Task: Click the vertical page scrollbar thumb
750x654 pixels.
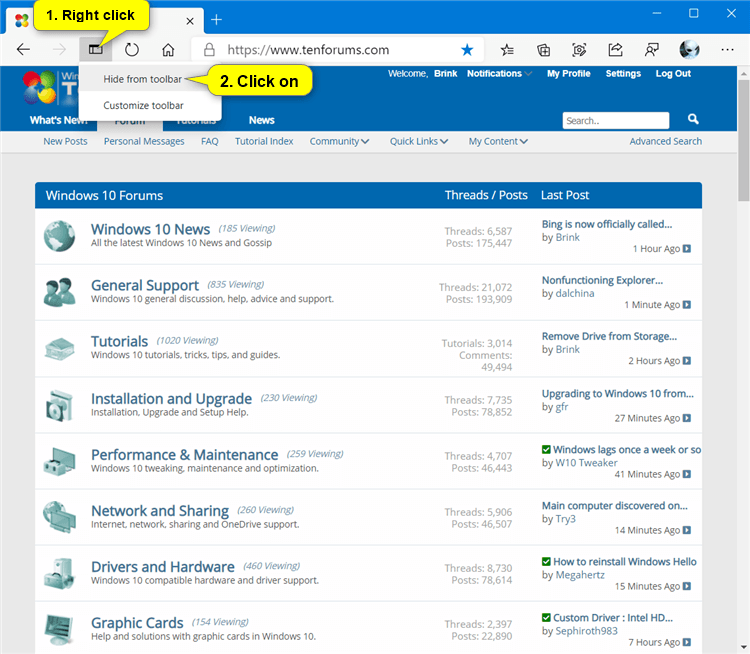Action: pyautogui.click(x=743, y=140)
